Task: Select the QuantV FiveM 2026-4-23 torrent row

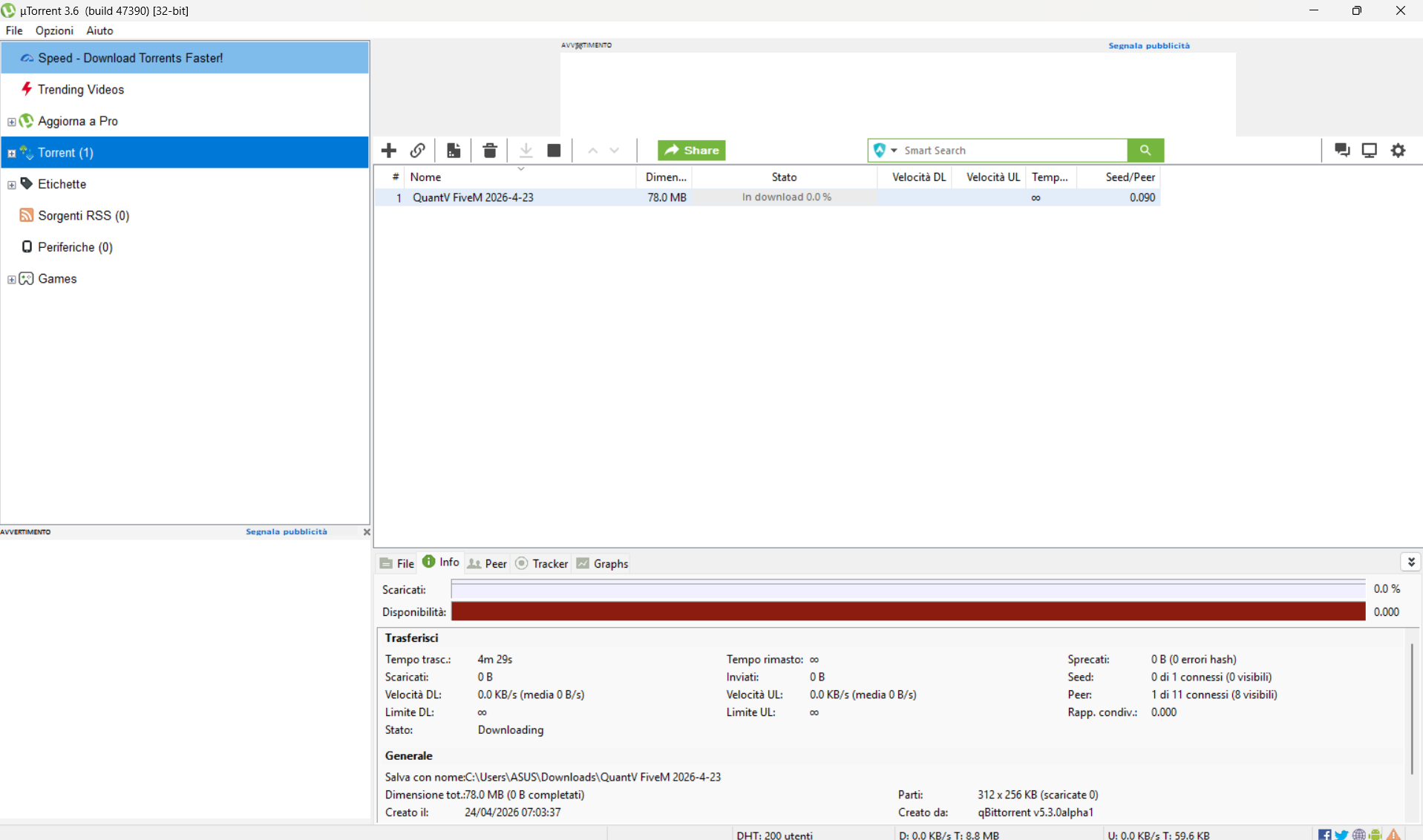Action: [x=768, y=197]
